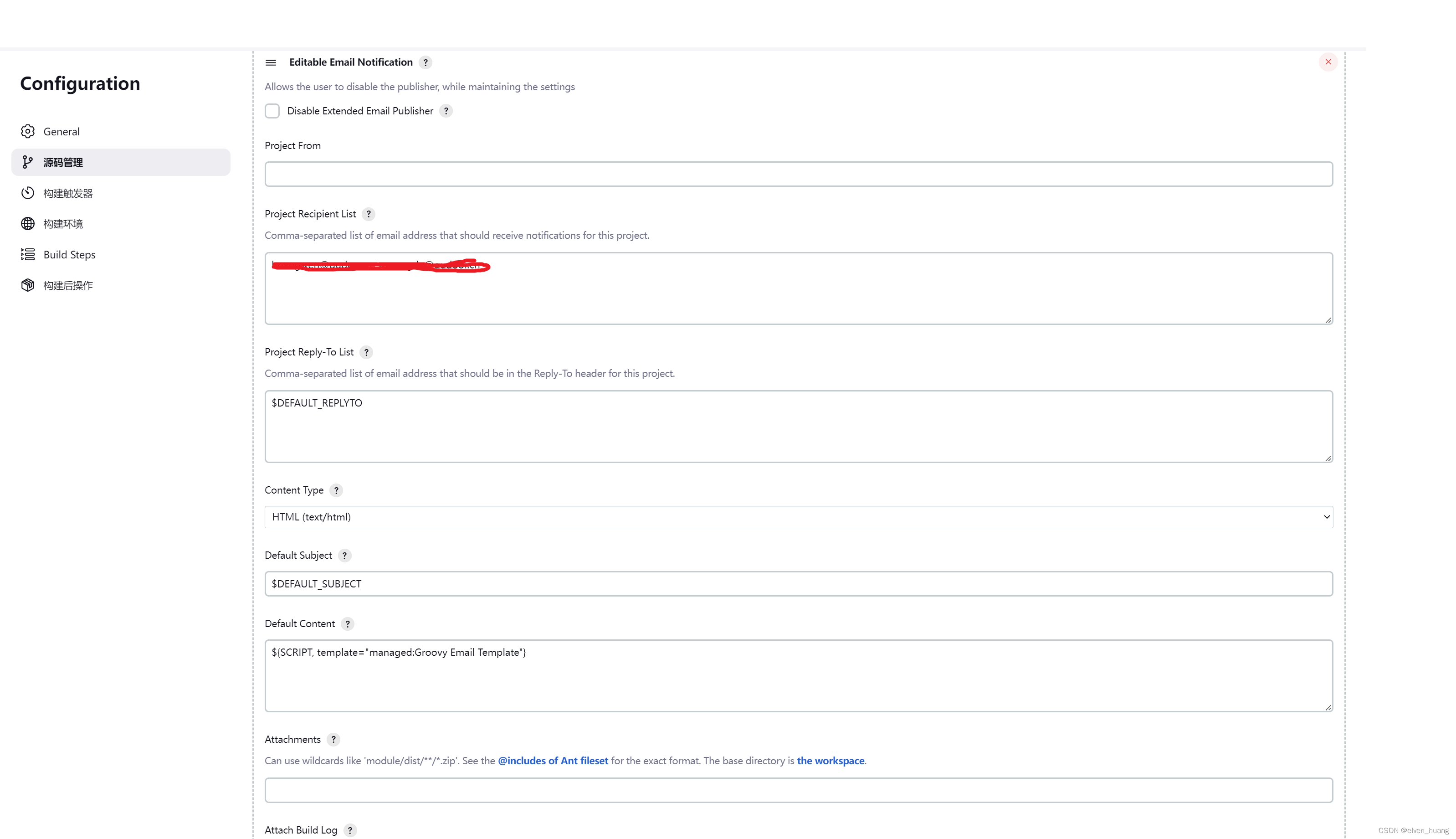
Task: Click the Project From input field
Action: point(798,174)
